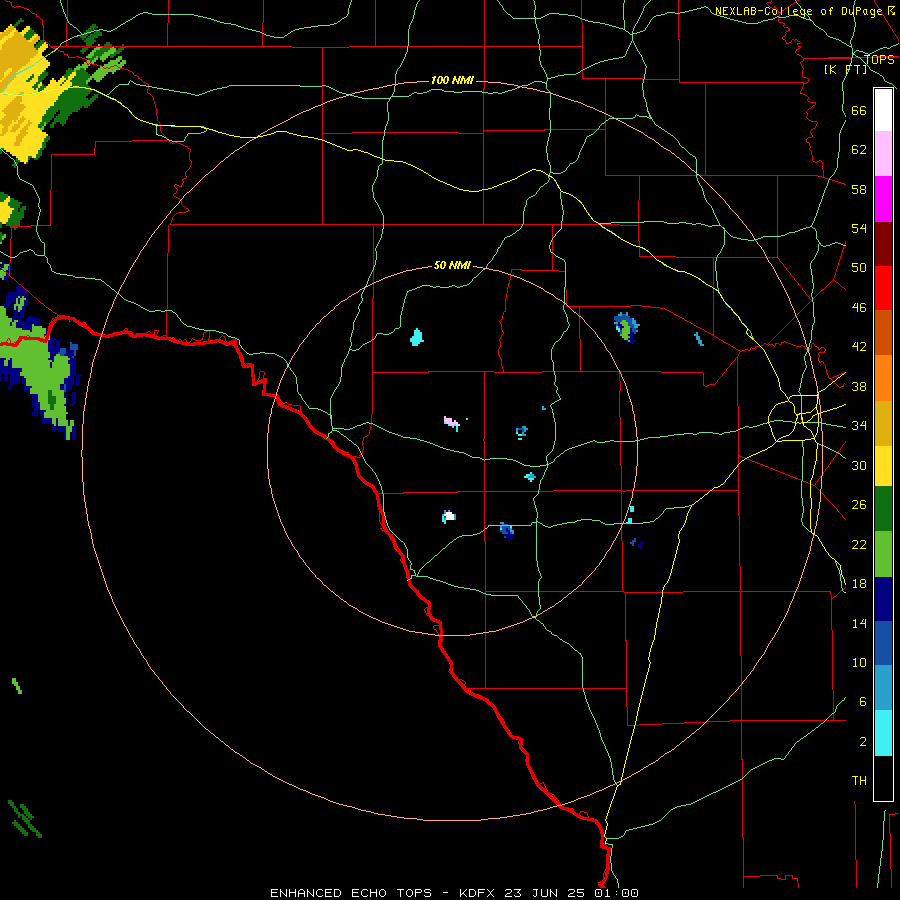
Task: Click the "[K FT]" units label
Action: (845, 69)
